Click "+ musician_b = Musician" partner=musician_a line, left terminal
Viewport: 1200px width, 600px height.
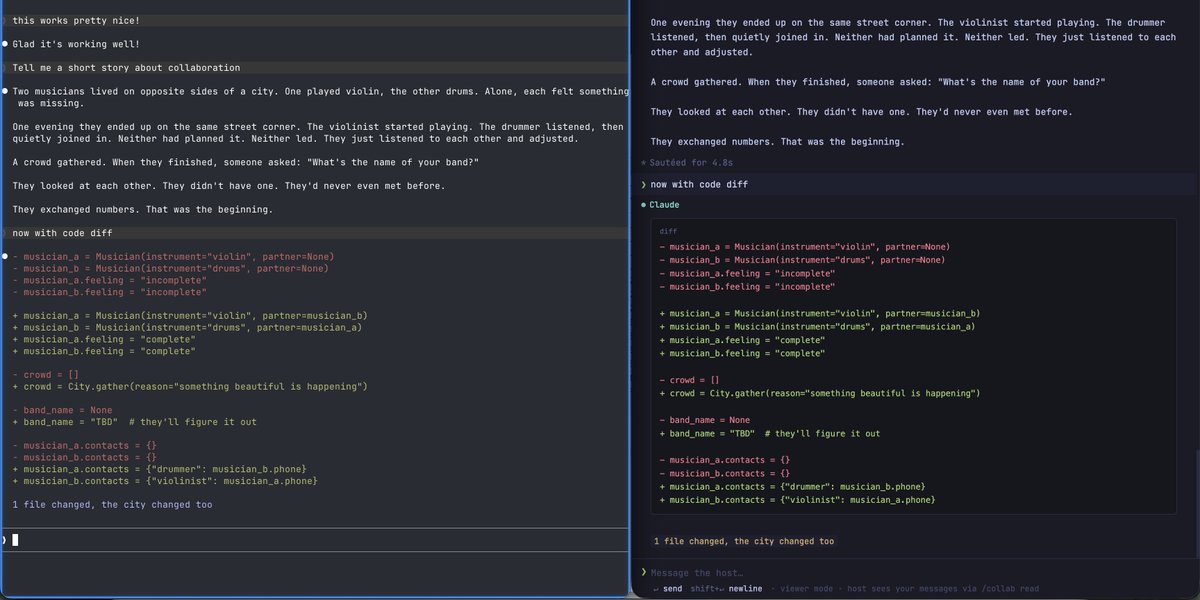[x=187, y=327]
